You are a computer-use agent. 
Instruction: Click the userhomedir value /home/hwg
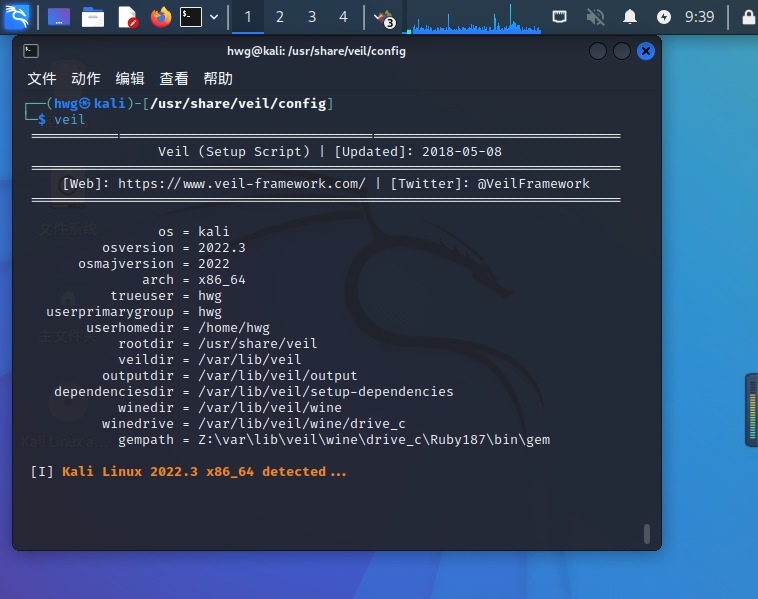234,328
